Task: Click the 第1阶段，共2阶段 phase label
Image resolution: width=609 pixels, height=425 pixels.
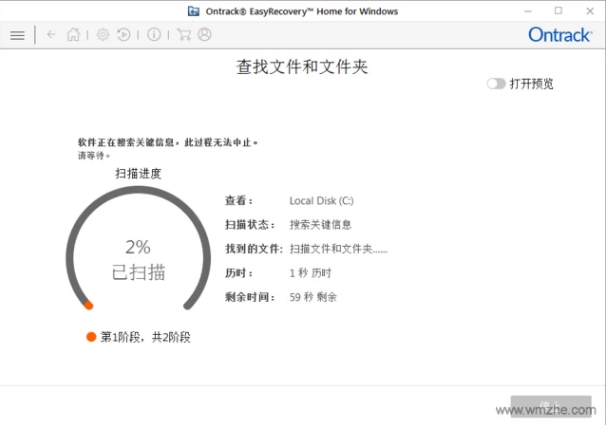Action: (146, 337)
